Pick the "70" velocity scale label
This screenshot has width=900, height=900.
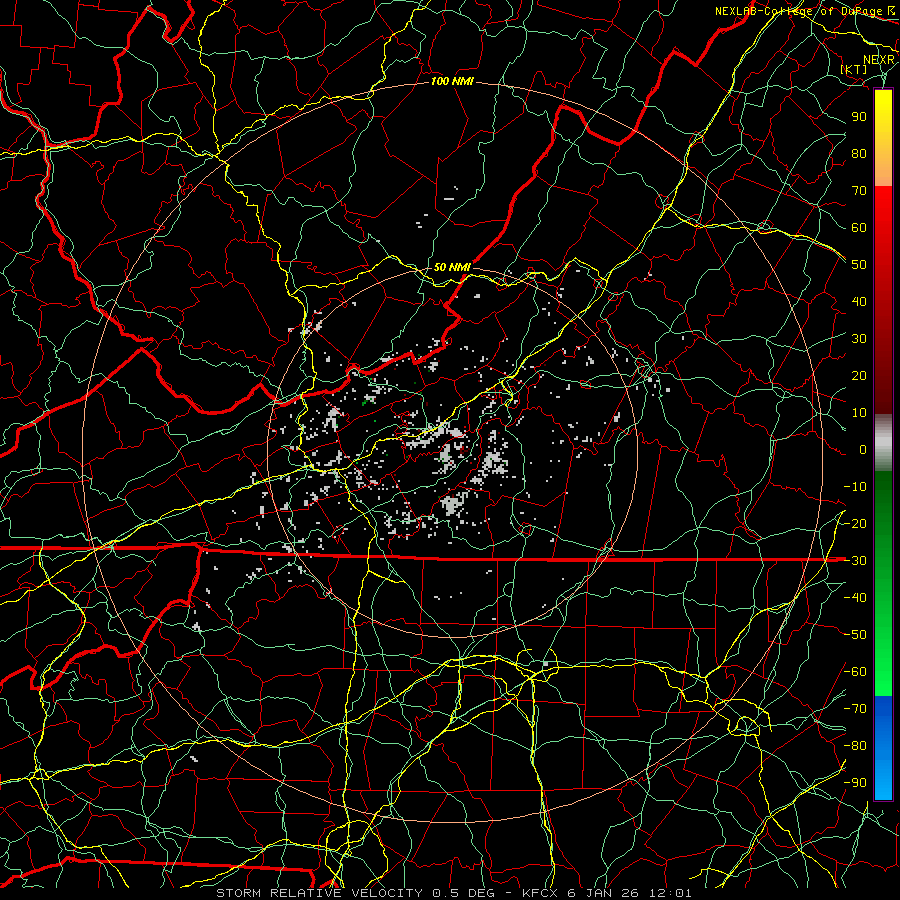tap(859, 191)
